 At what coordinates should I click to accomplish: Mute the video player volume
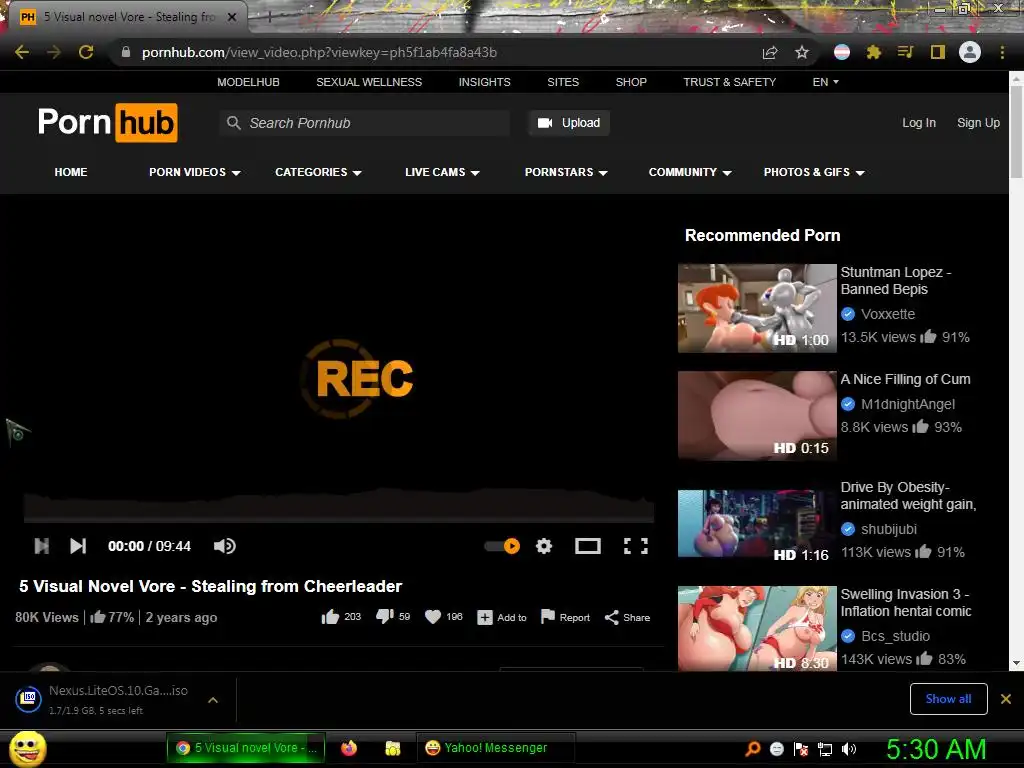tap(225, 546)
